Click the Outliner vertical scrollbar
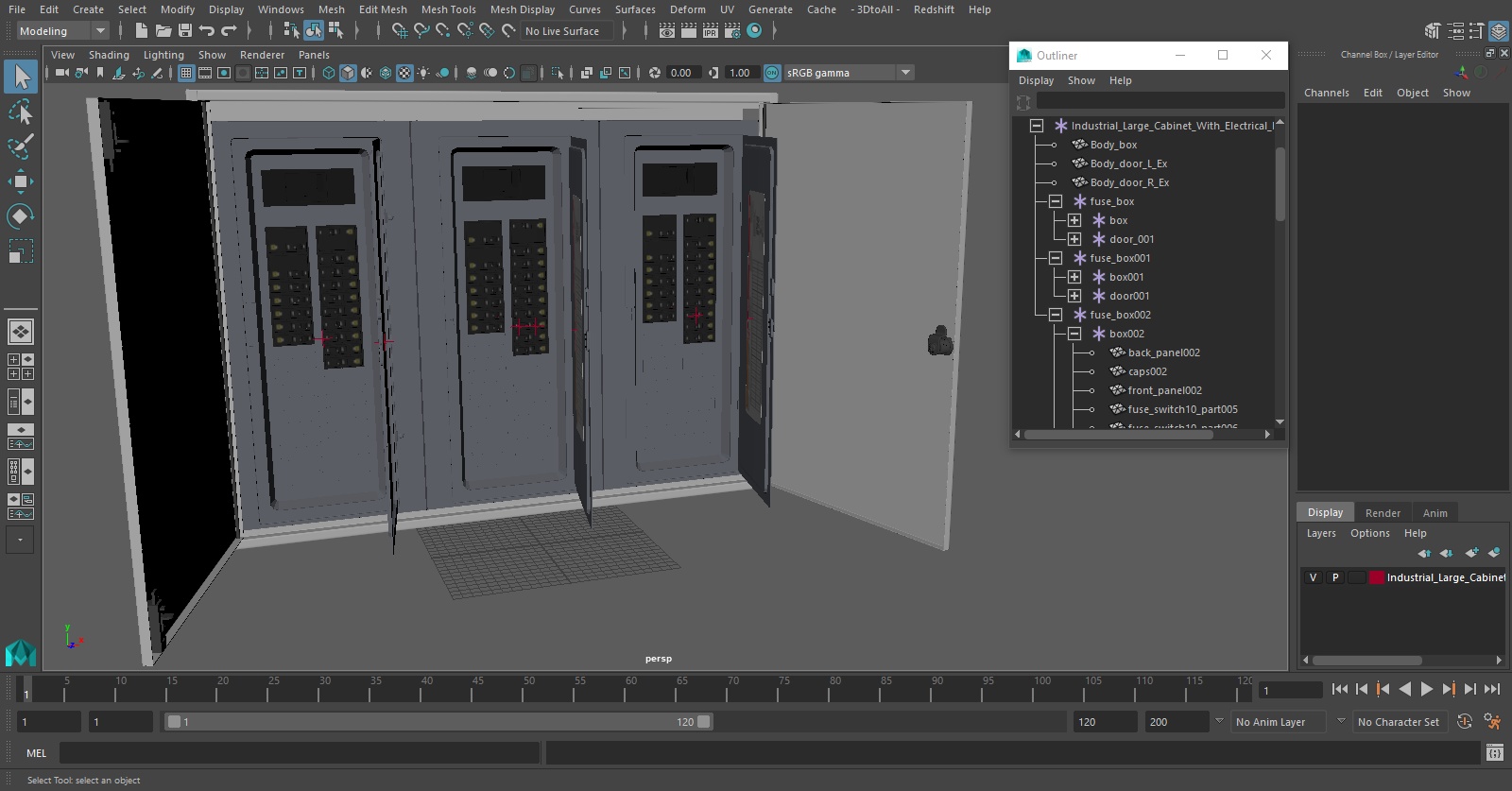This screenshot has height=791, width=1512. [1280, 184]
